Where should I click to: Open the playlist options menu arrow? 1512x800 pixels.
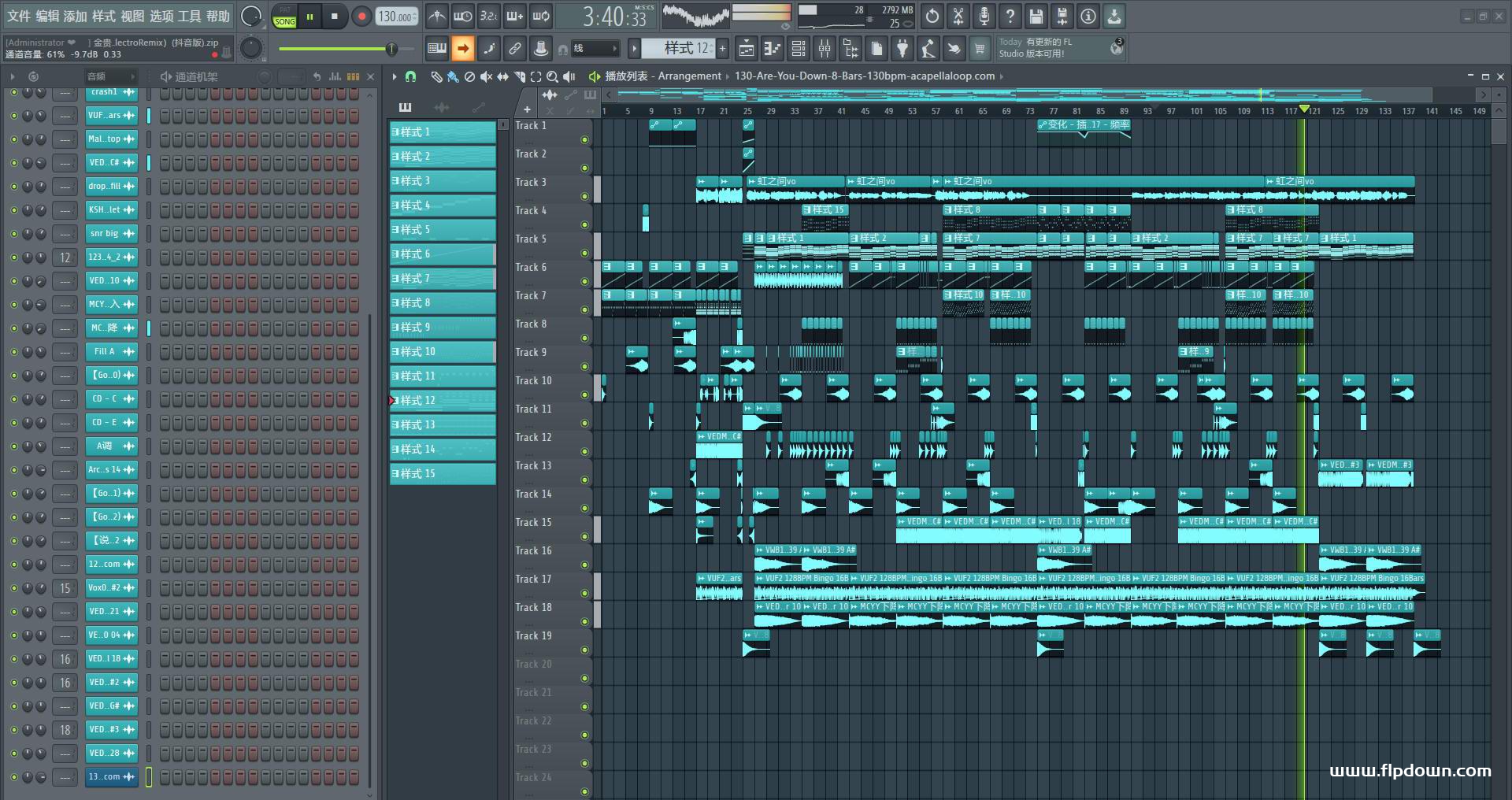[395, 76]
